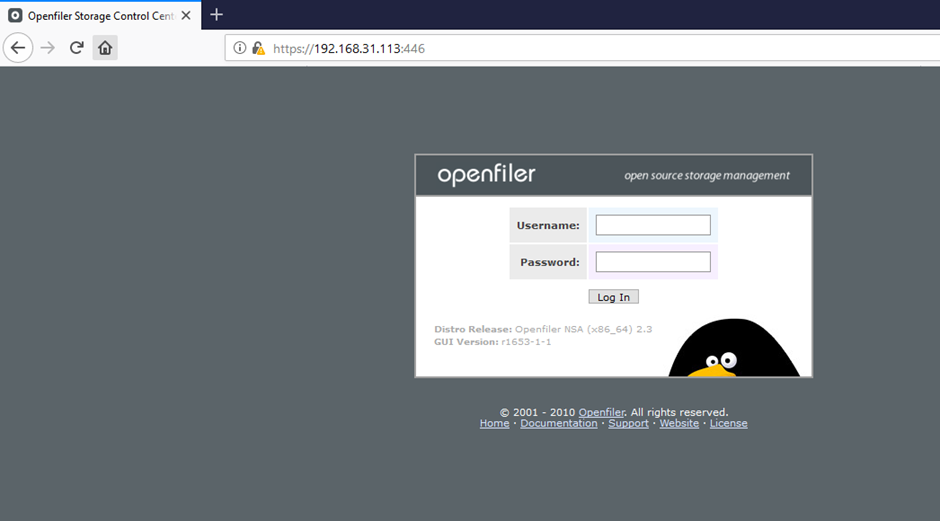940x521 pixels.
Task: Open the Website footer link
Action: 679,423
